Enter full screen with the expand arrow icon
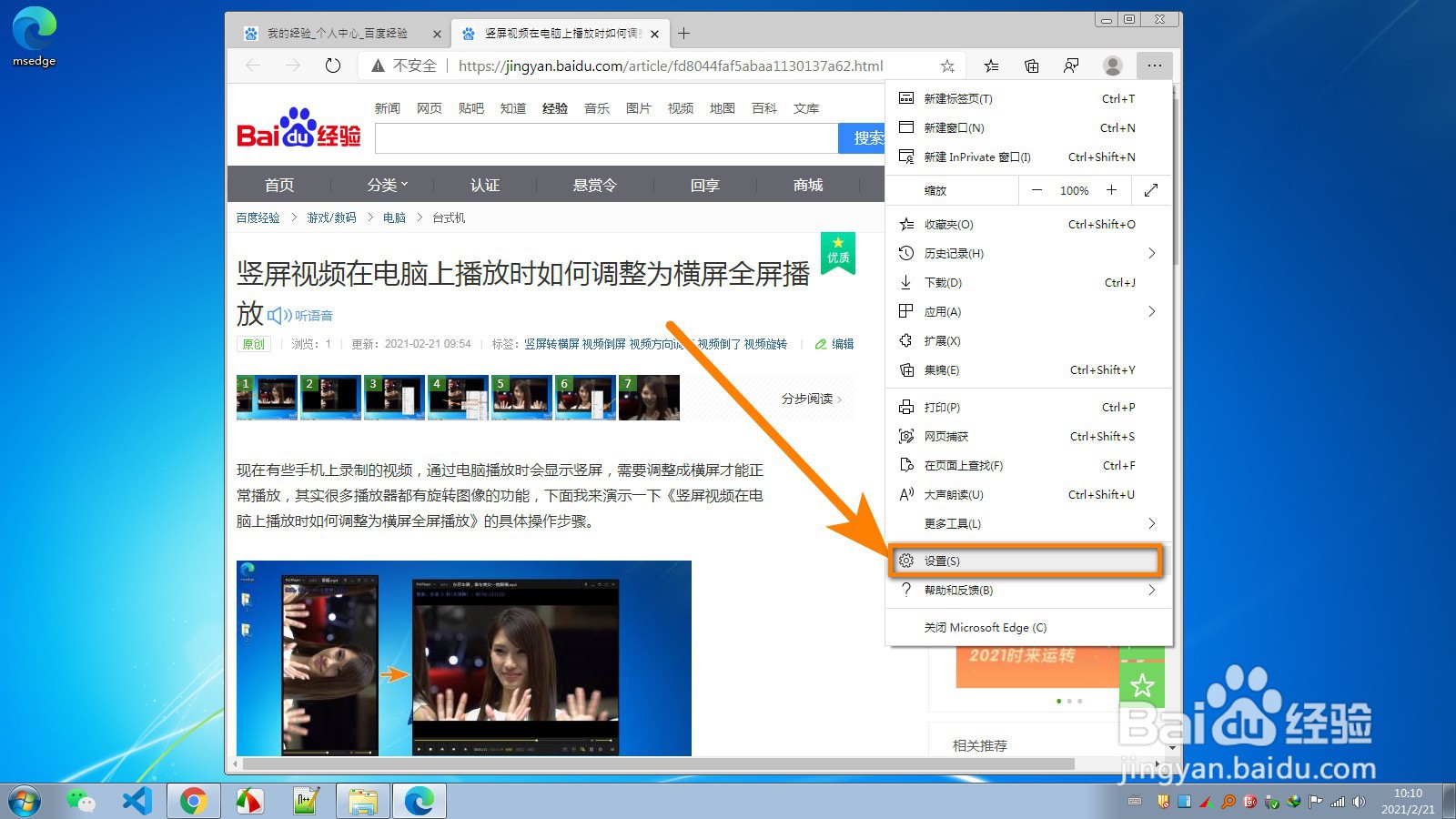Viewport: 1456px width, 819px height. (x=1151, y=190)
